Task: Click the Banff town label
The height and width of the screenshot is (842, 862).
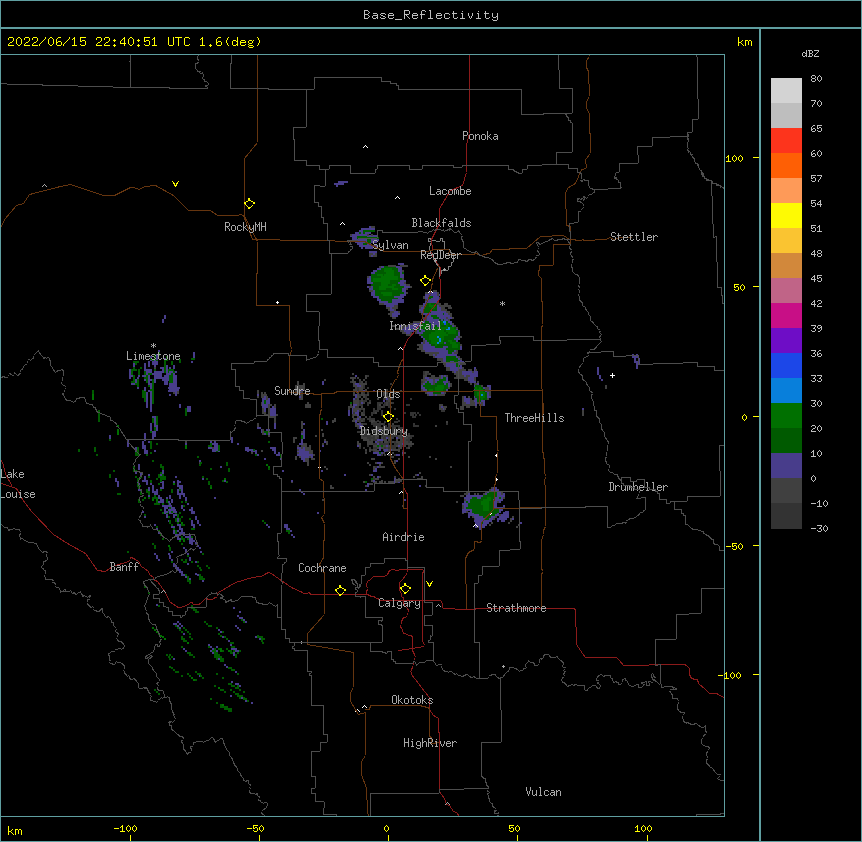Action: click(124, 567)
